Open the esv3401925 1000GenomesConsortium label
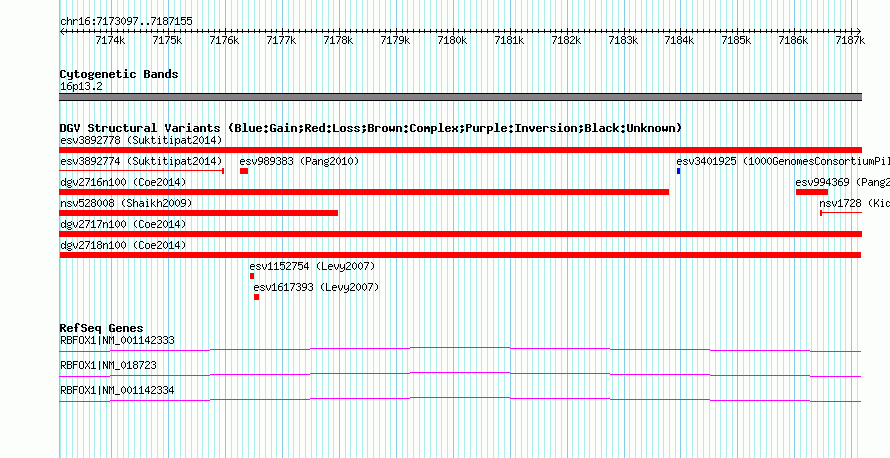 coord(783,161)
